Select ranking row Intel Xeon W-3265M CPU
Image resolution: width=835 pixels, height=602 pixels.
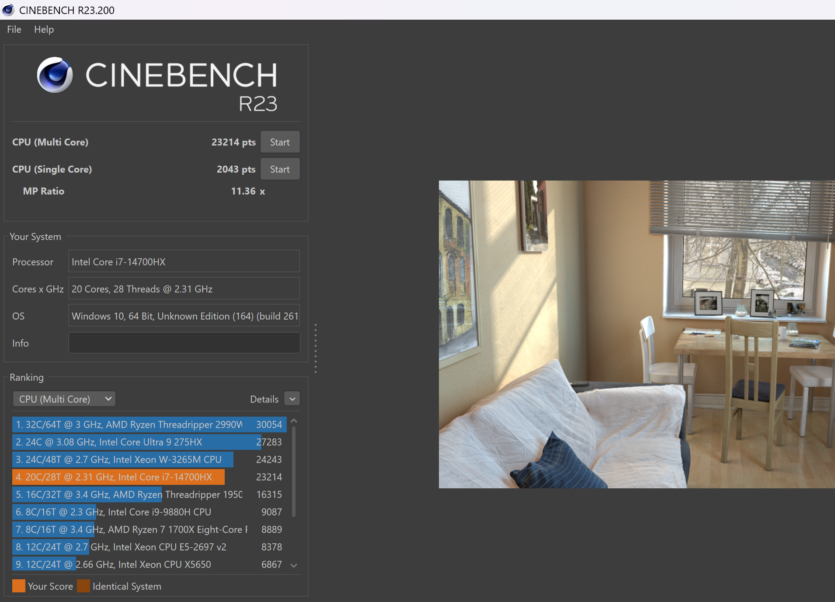coord(149,460)
